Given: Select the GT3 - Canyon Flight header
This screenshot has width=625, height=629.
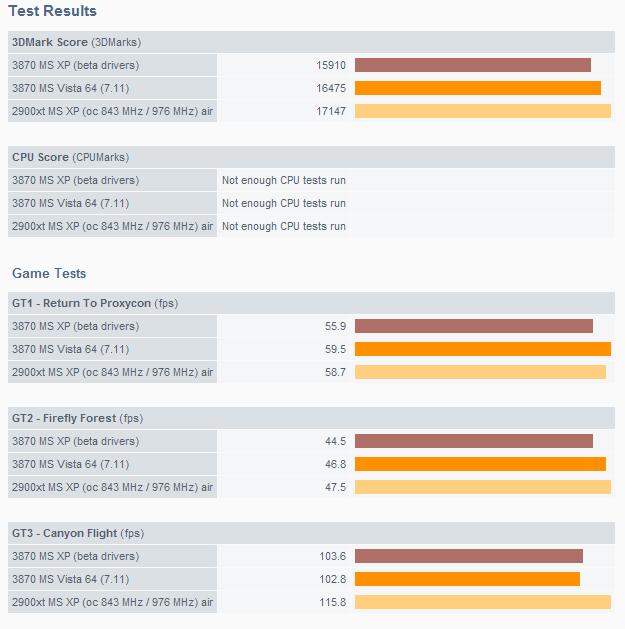Looking at the screenshot, I should pos(78,533).
